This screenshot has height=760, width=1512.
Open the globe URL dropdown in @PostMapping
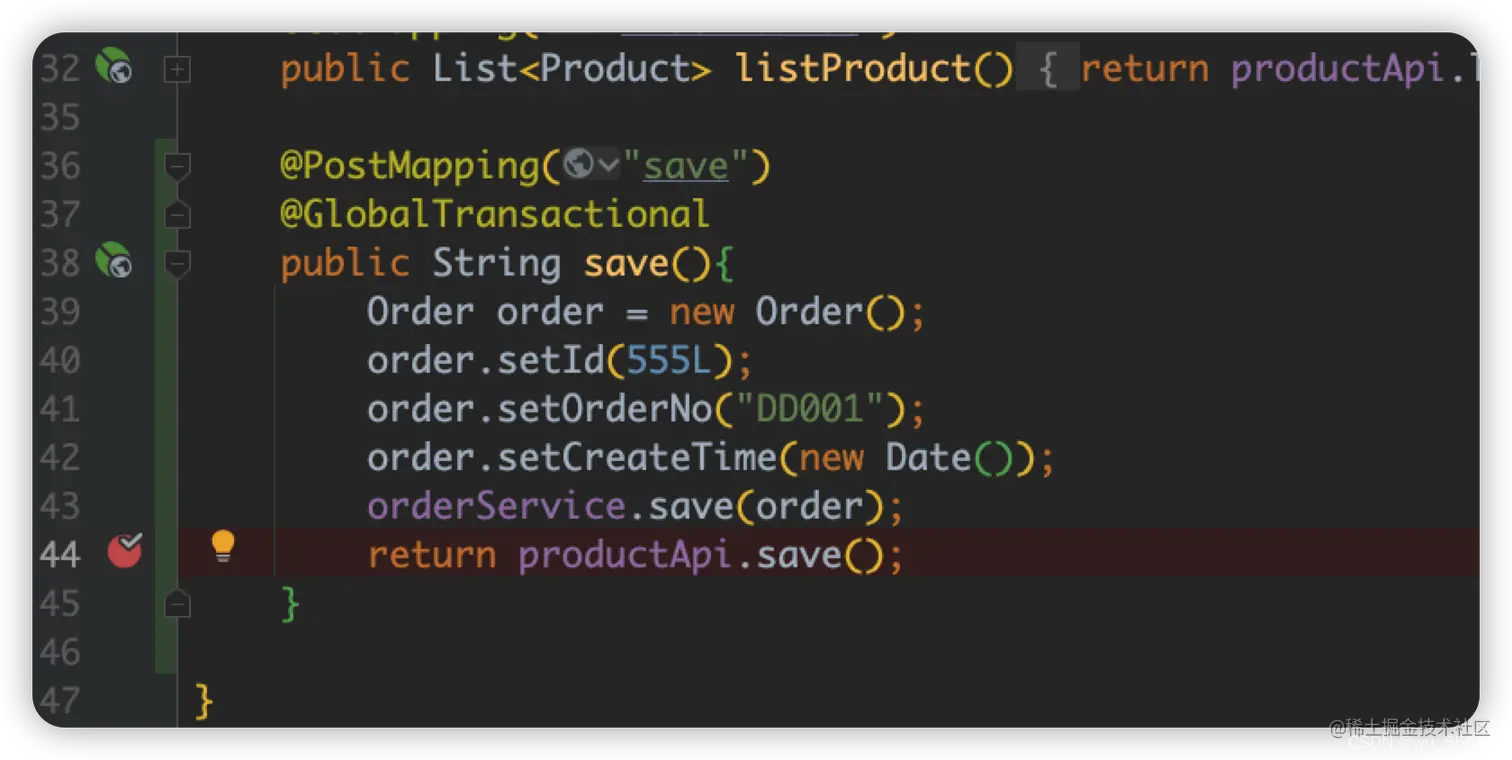(592, 165)
